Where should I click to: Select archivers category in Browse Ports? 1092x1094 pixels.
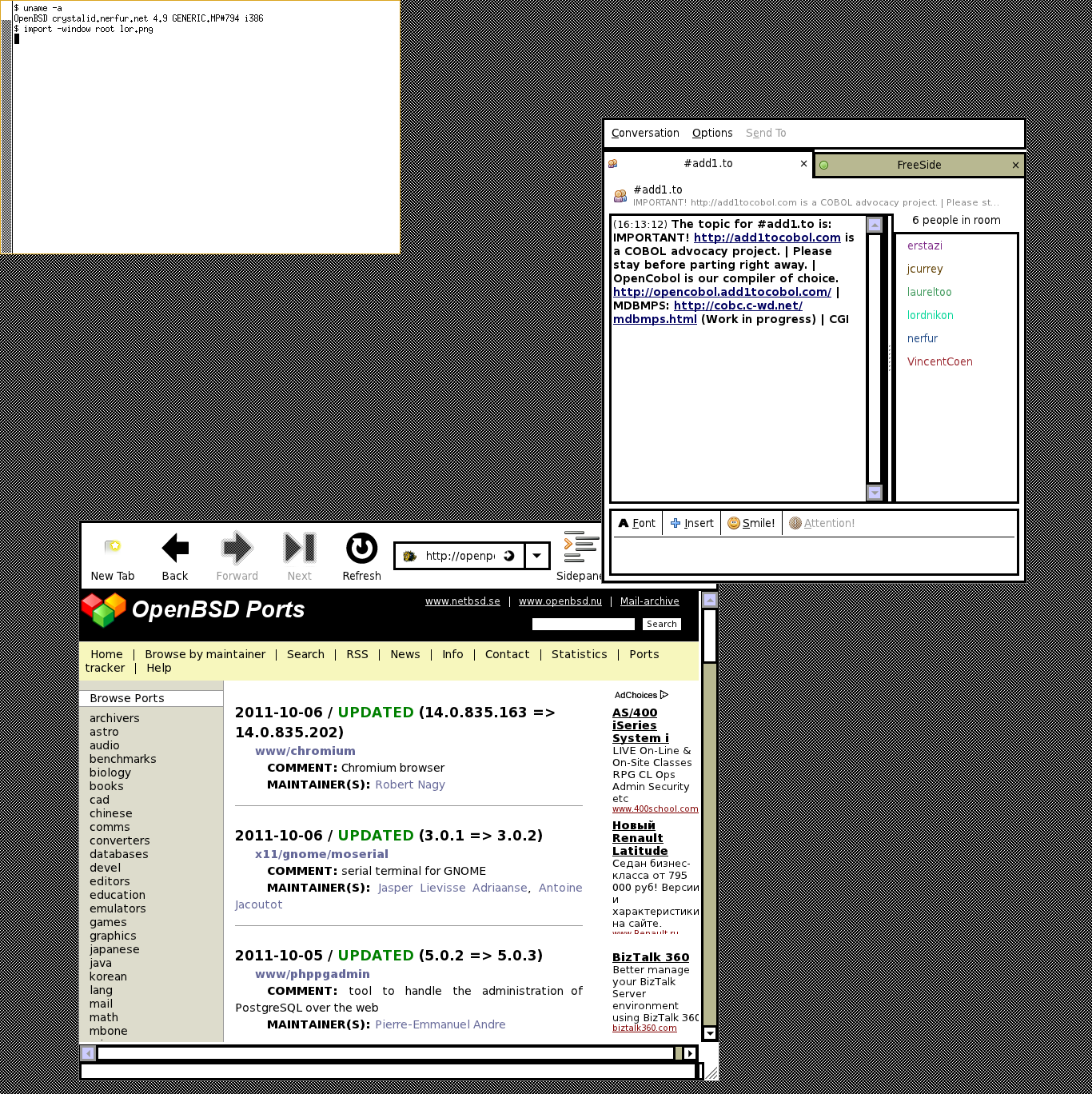click(x=114, y=718)
